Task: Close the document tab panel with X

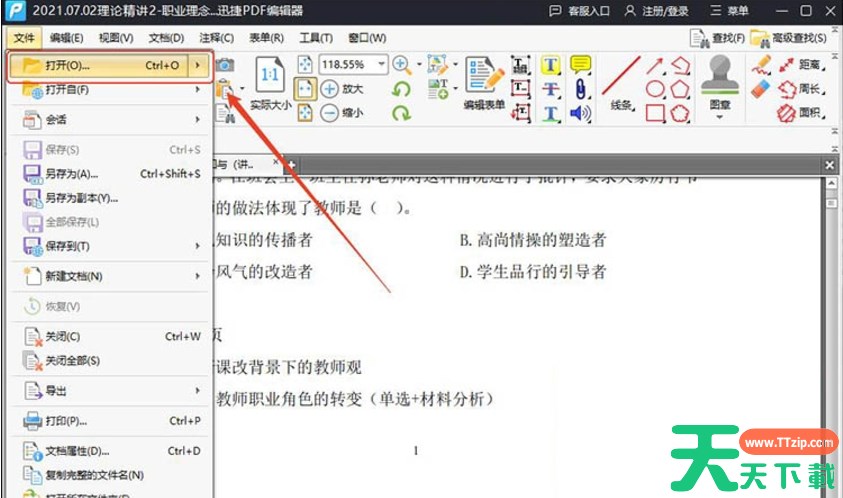Action: point(830,164)
